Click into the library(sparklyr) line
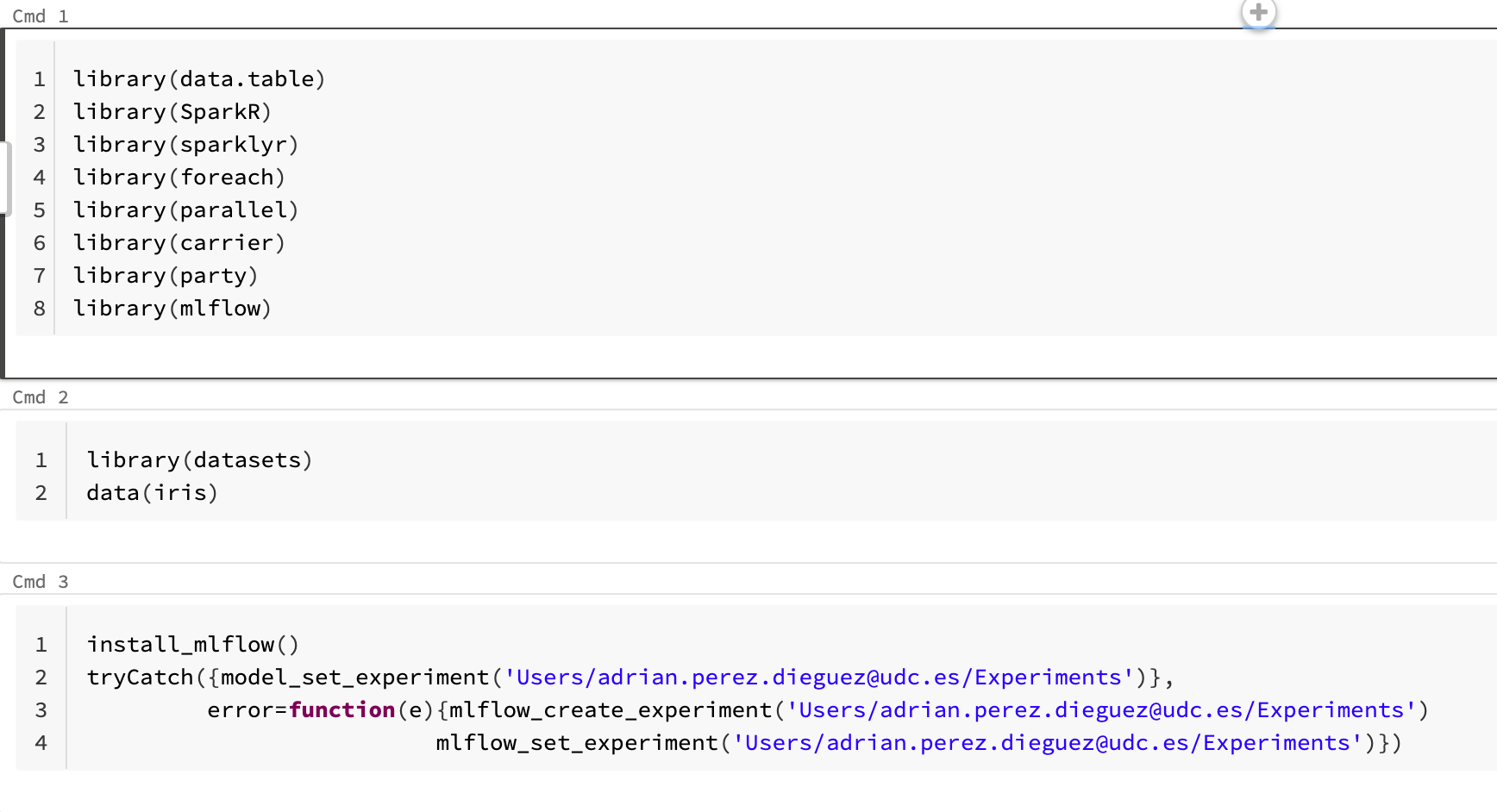Screen dimensions: 1497x812 pyautogui.click(x=185, y=145)
